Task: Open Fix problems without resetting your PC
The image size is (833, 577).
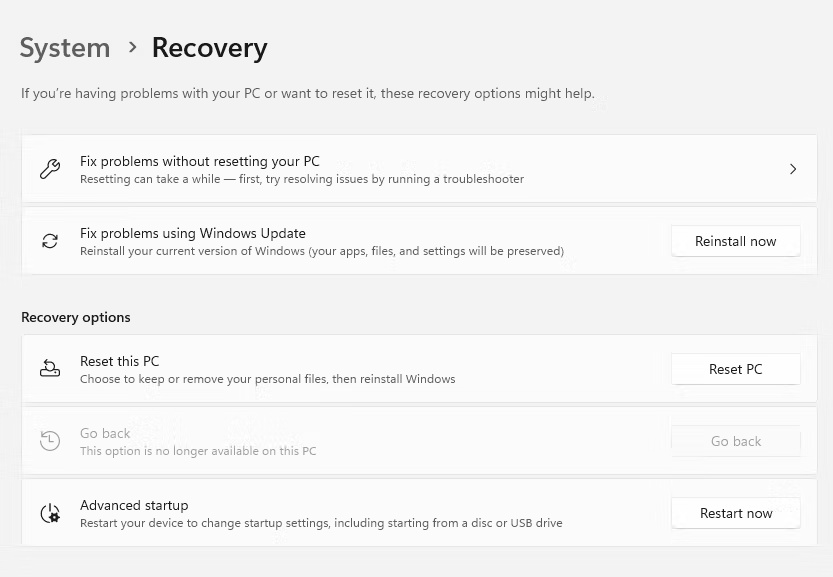Action: [200, 161]
